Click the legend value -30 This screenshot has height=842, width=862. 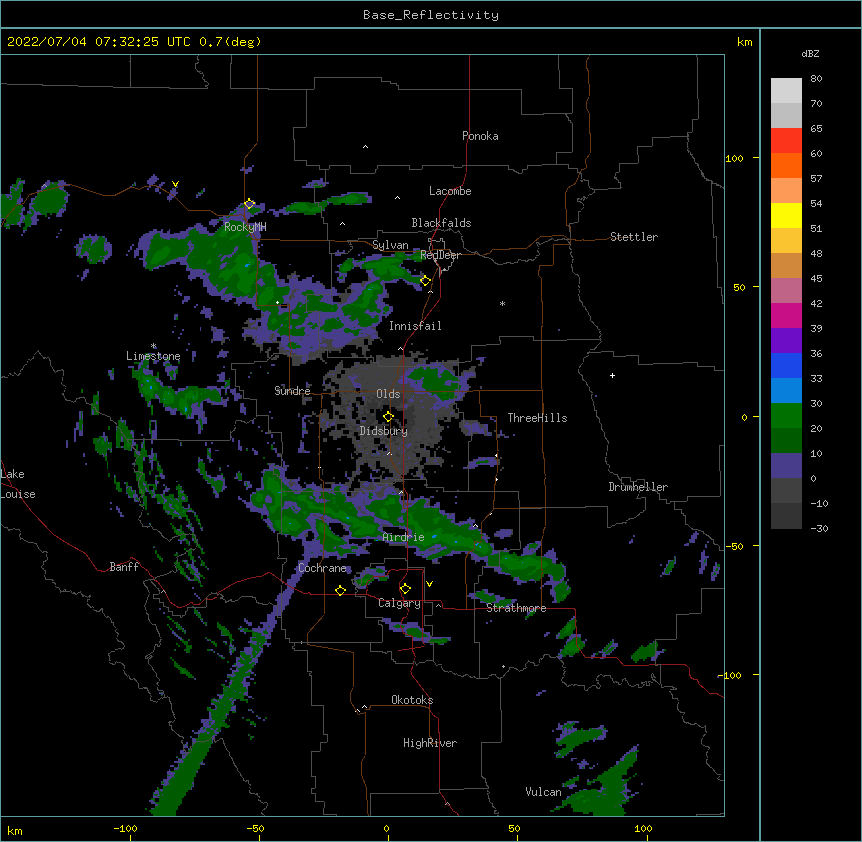pos(819,528)
